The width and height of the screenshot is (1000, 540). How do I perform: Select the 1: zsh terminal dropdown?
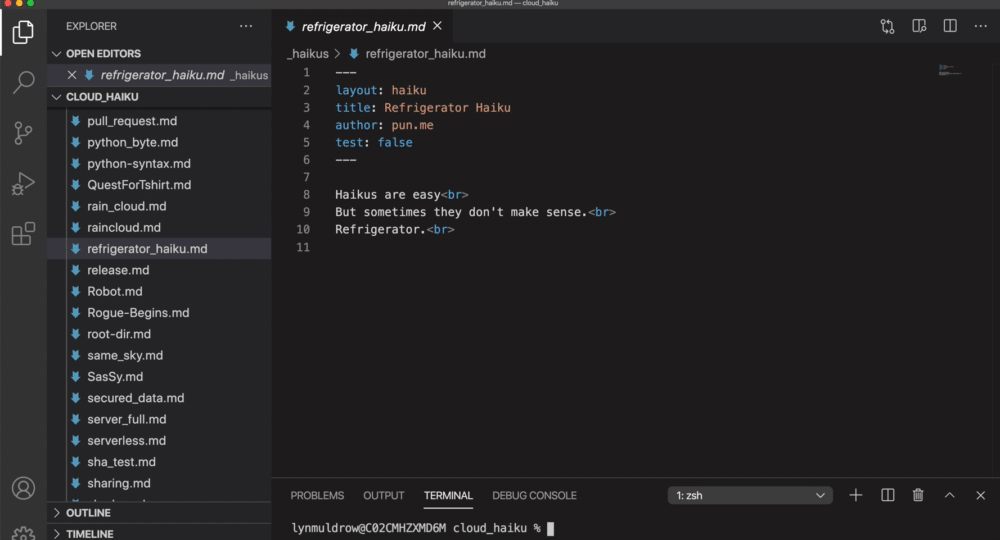click(750, 495)
